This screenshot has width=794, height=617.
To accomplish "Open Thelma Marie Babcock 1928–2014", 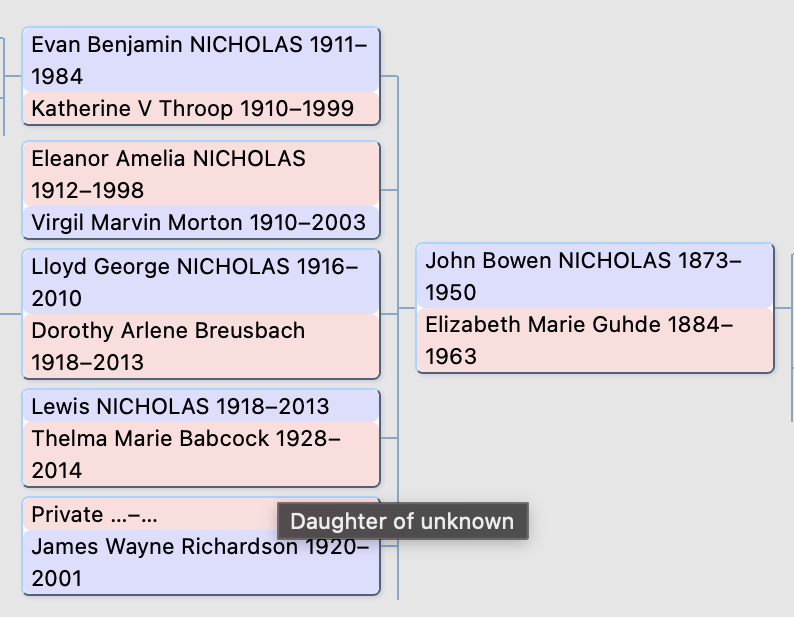I will (x=200, y=454).
